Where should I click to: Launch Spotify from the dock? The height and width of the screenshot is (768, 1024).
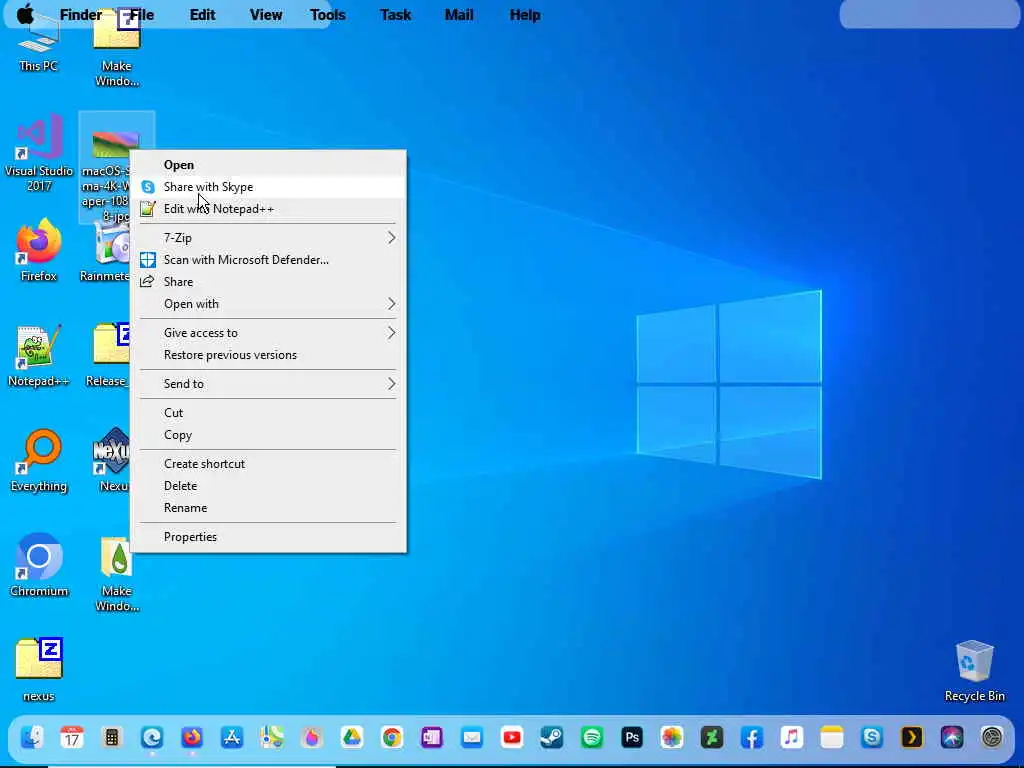[592, 737]
